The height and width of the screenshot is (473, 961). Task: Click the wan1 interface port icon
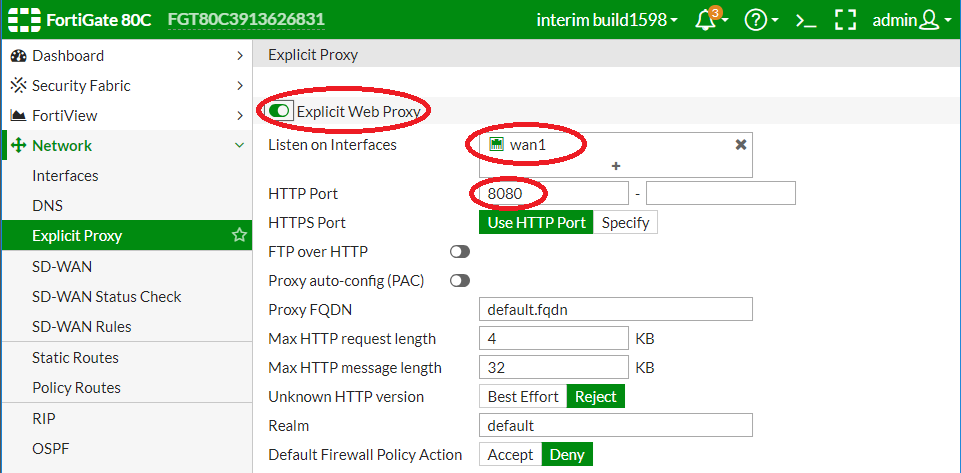tap(496, 145)
